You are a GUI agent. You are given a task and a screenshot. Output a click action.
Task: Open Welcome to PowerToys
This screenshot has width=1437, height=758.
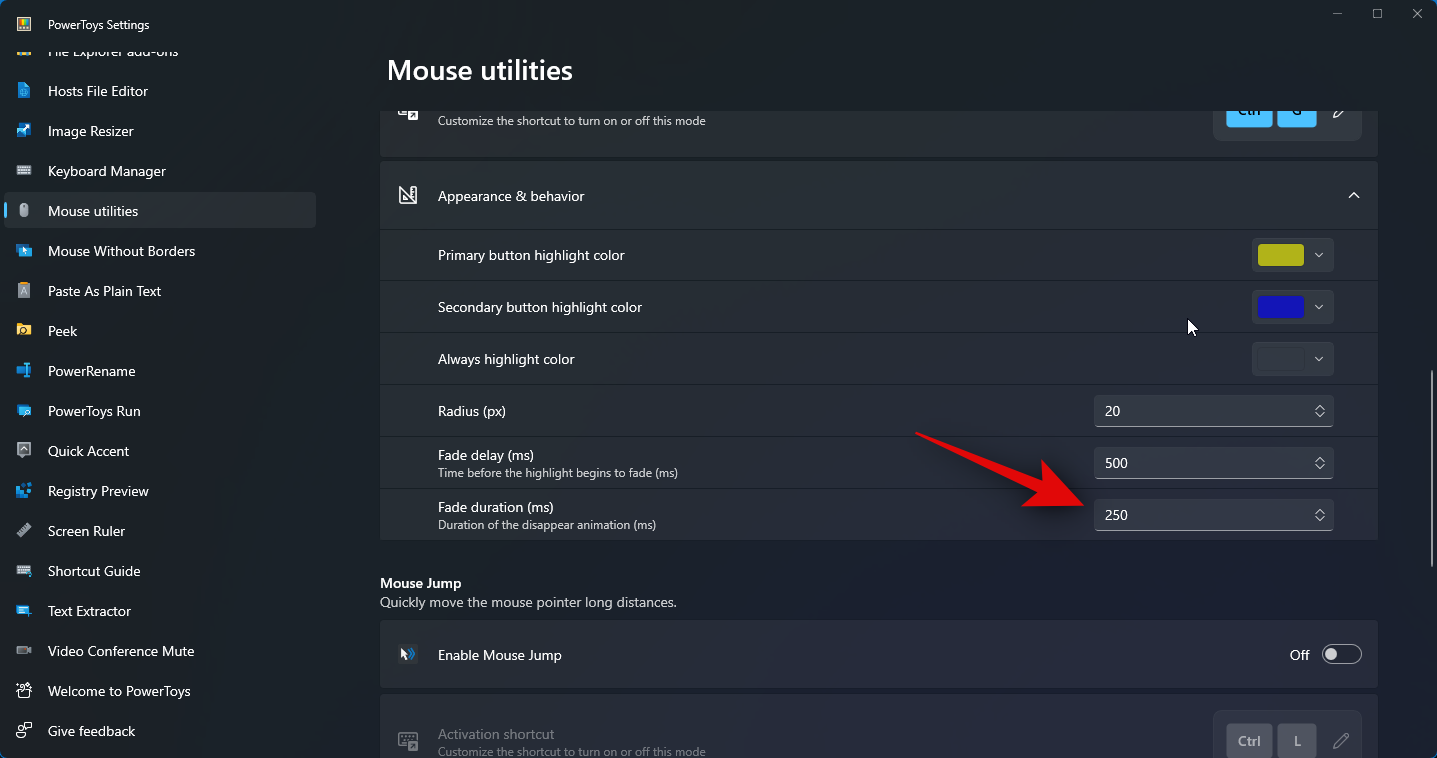click(119, 691)
